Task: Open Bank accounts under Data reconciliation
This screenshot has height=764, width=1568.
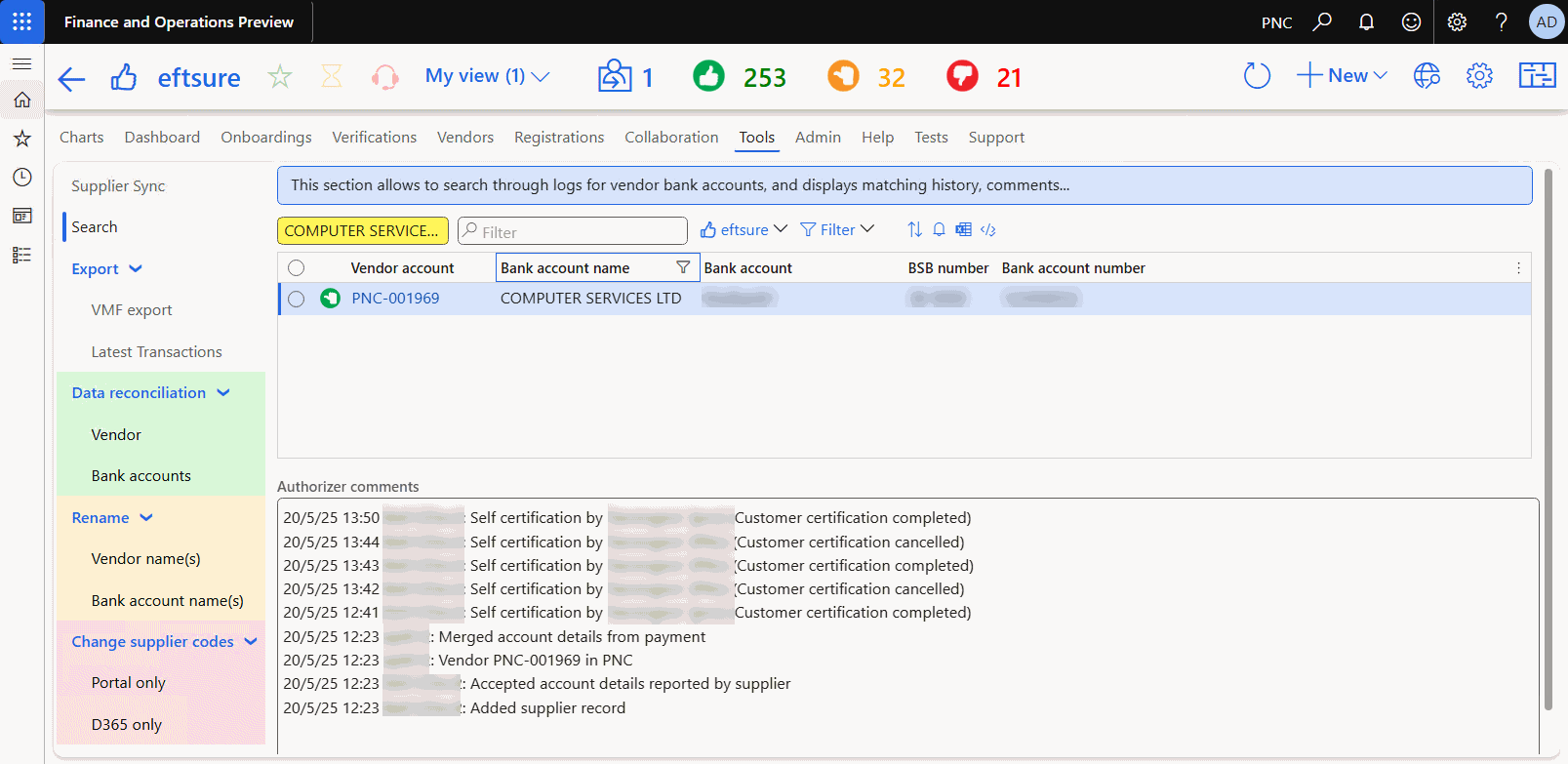Action: 141,475
